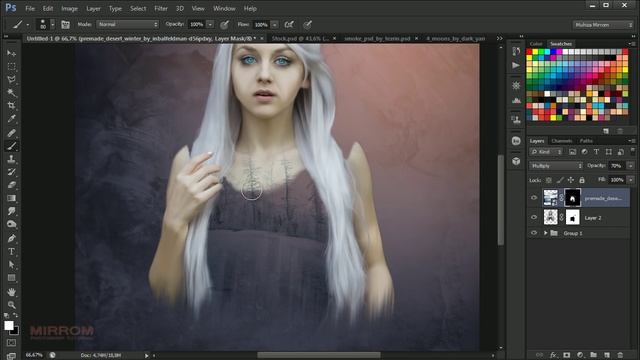Add a layer mask from Layers footer
Screen dimensions: 640x360
(567, 355)
